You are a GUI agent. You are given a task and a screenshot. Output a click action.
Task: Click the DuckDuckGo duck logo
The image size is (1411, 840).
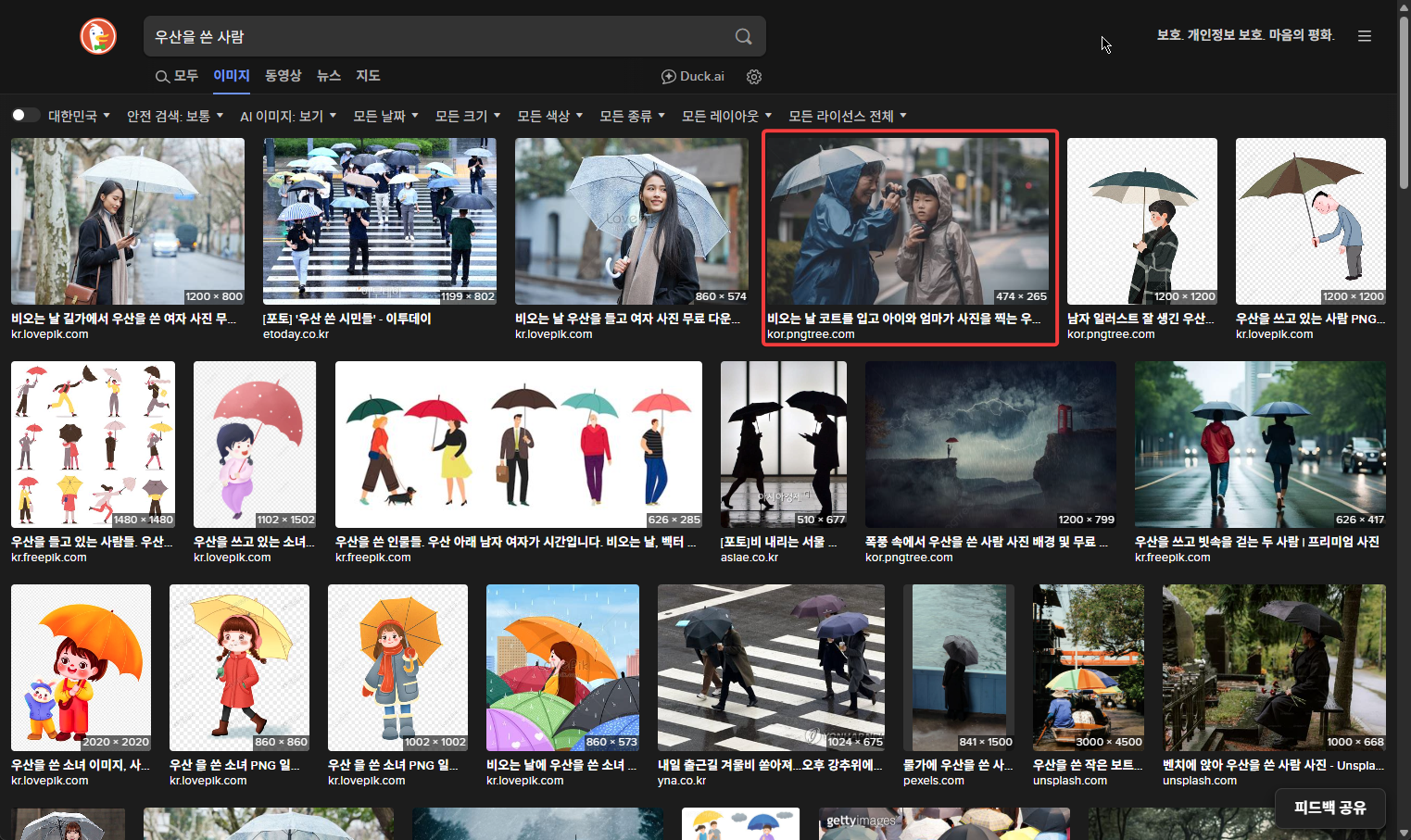coord(98,36)
